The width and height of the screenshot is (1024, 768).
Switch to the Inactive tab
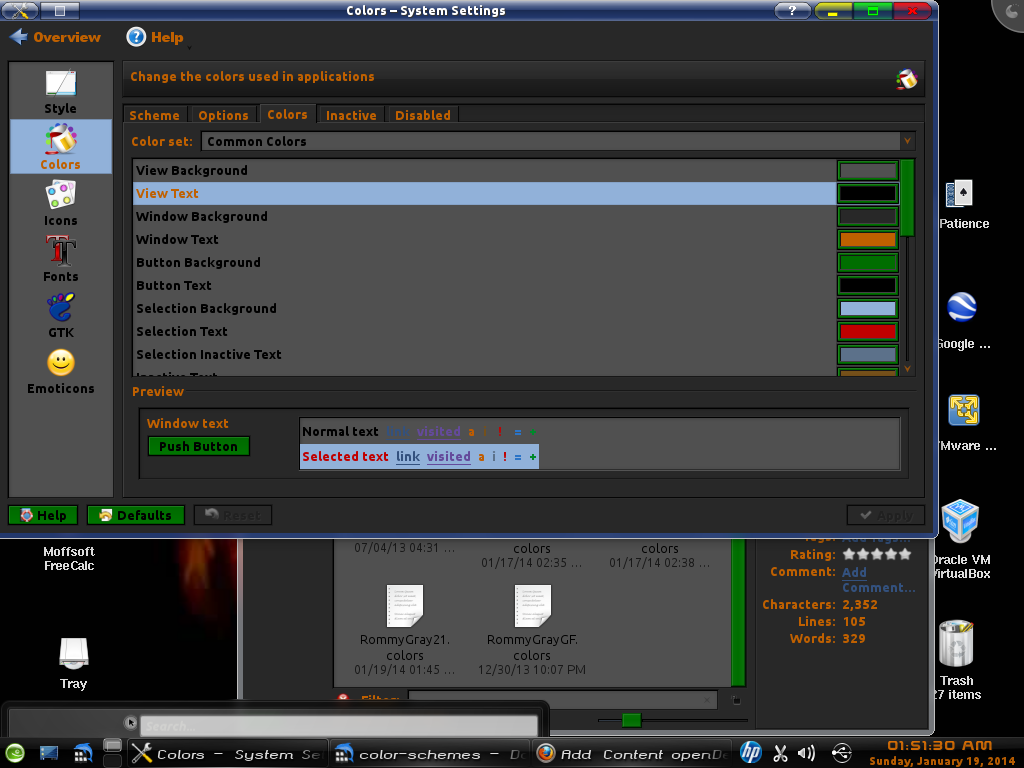pos(351,115)
